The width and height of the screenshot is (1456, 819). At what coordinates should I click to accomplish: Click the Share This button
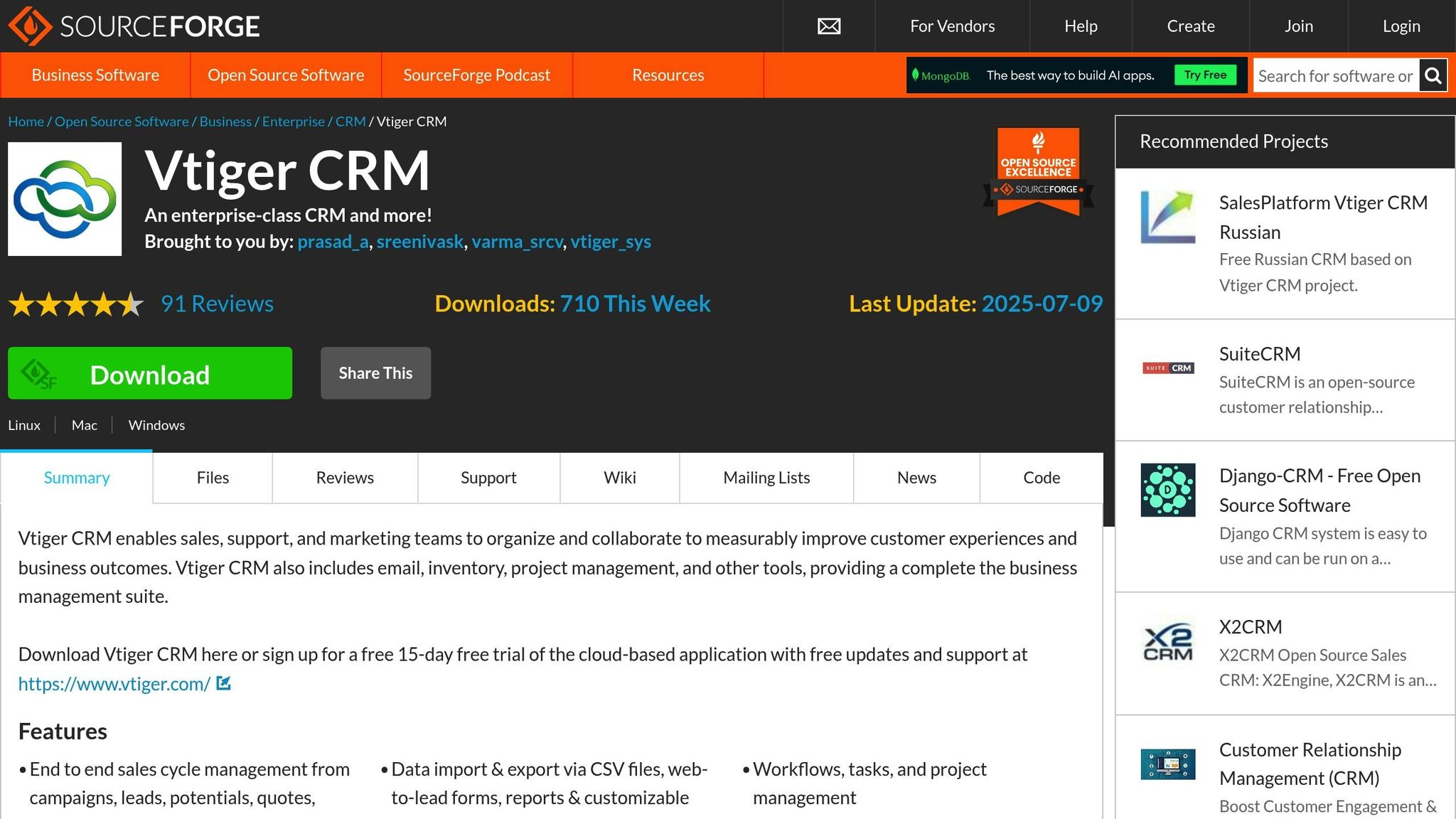[x=375, y=373]
